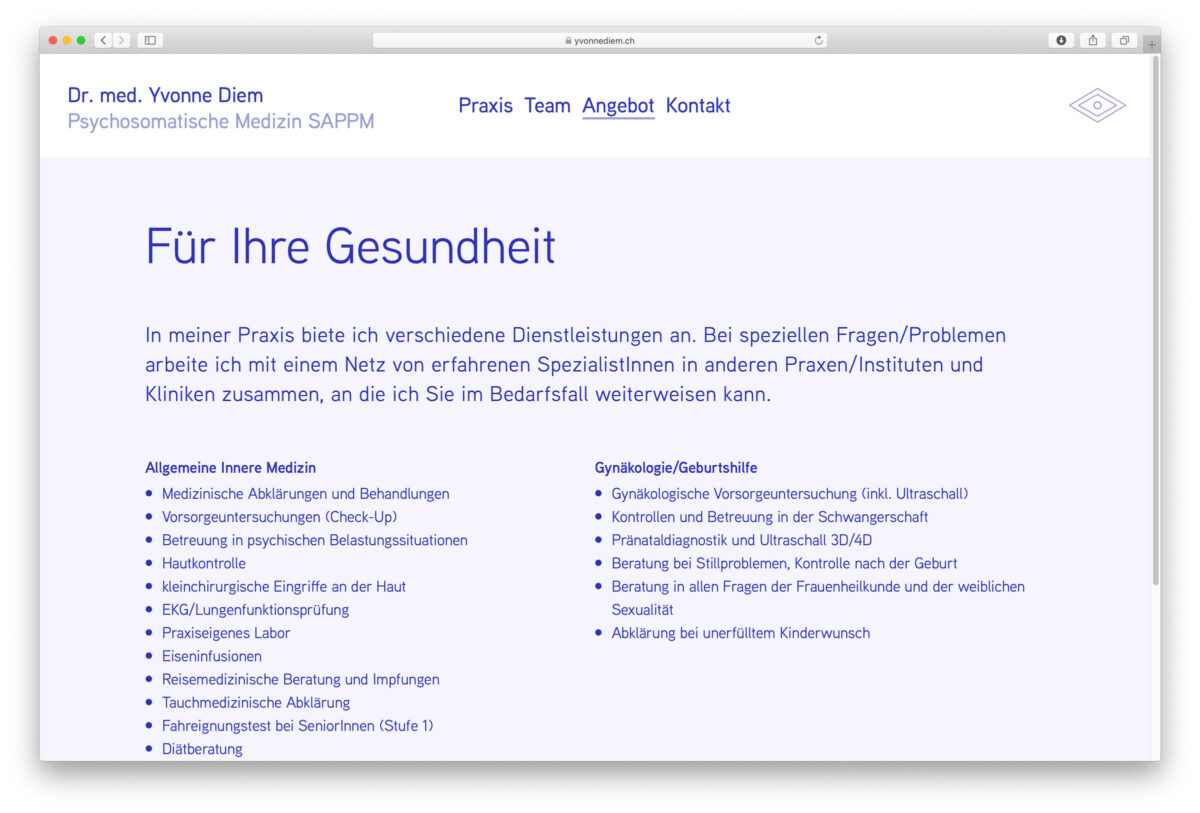Screen dimensions: 1200x813
Task: Click the vertical page scrollbar
Action: coord(1156,320)
